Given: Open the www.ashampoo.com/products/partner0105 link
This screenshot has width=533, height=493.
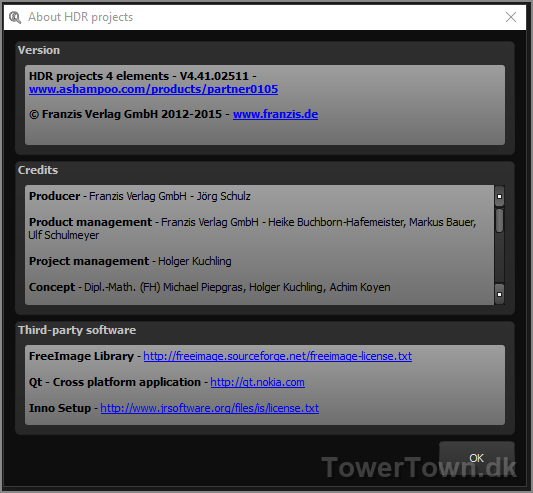Looking at the screenshot, I should 153,89.
